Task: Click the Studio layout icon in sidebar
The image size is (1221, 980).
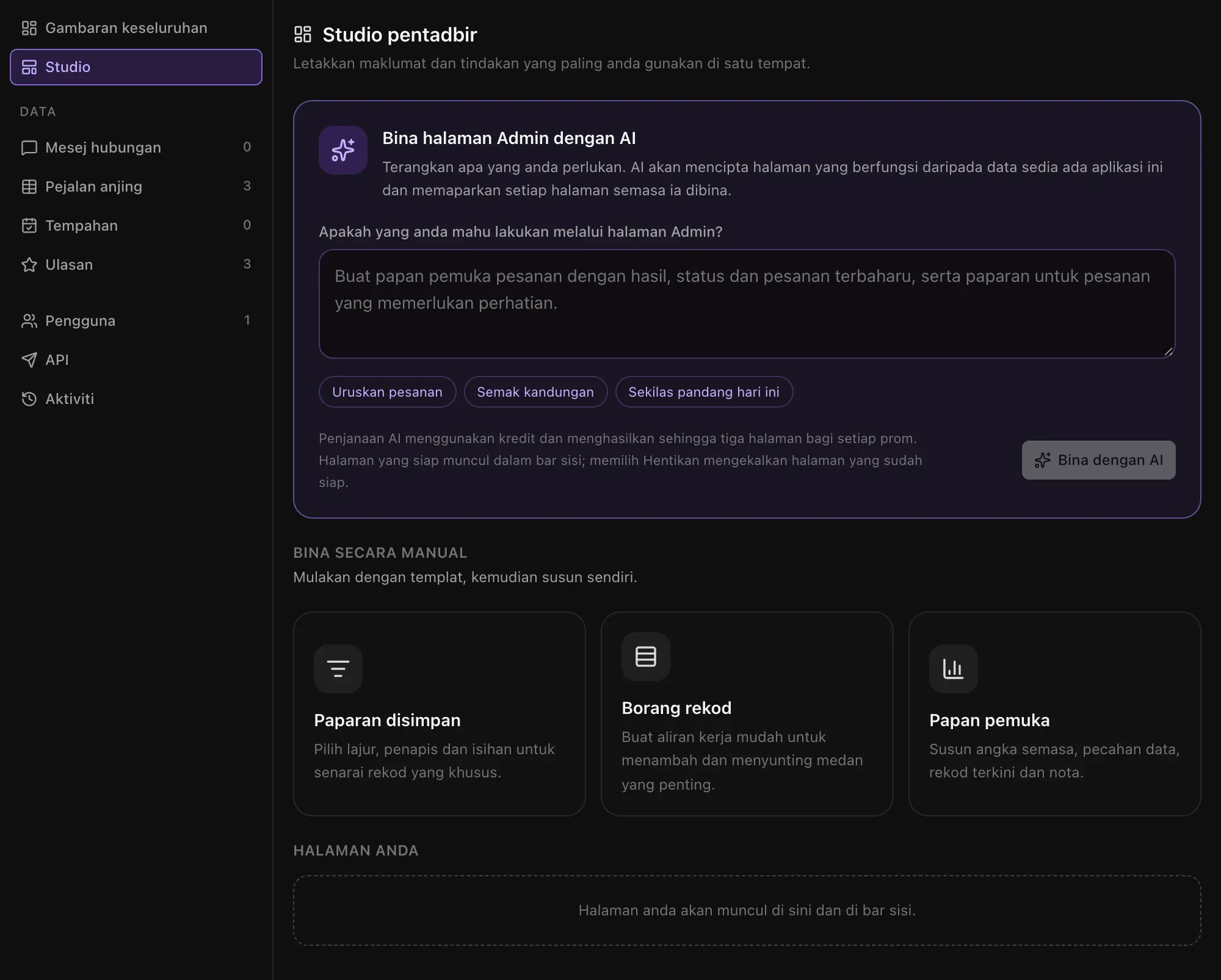Action: pyautogui.click(x=29, y=67)
